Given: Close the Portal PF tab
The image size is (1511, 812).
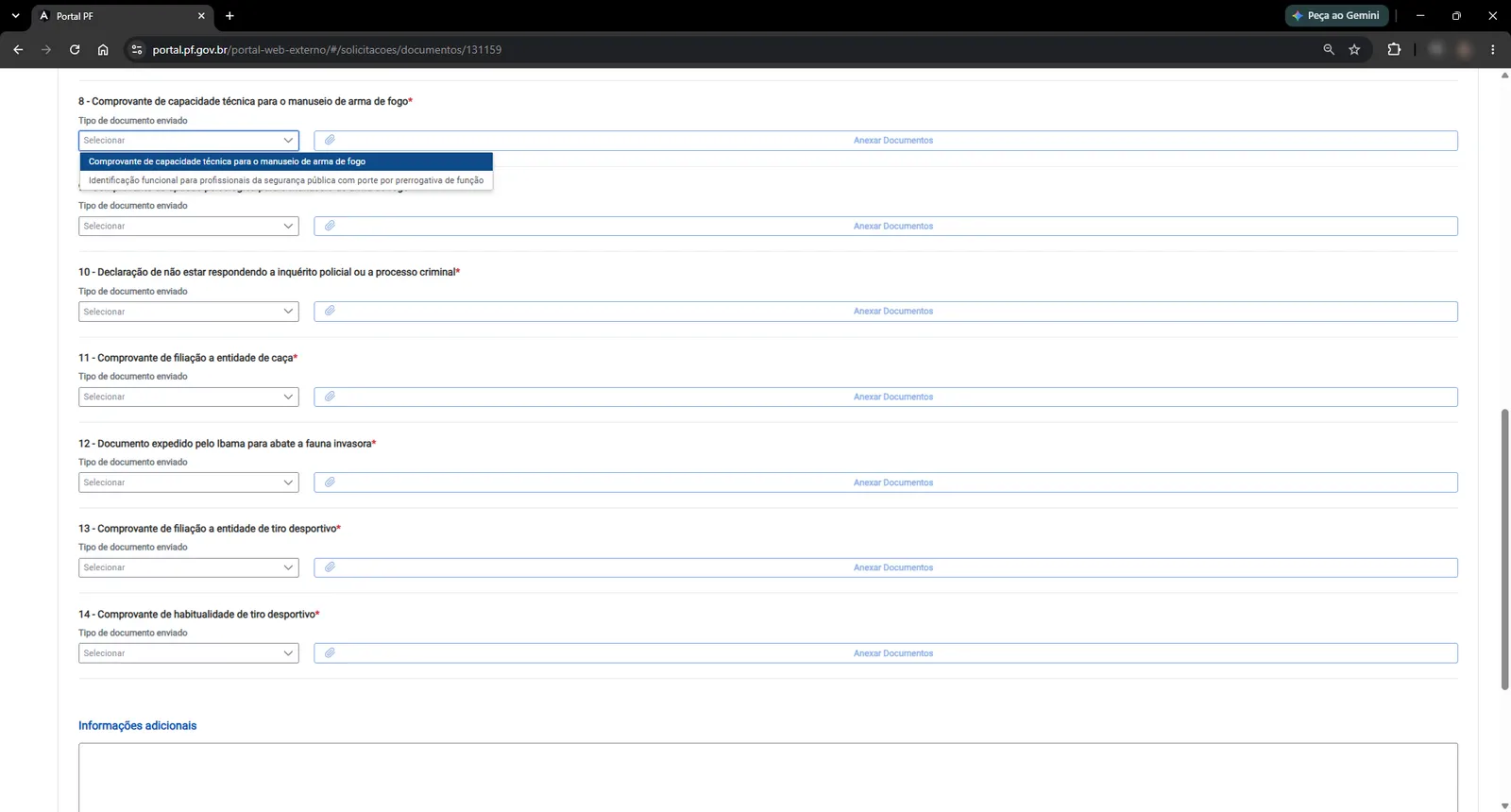Looking at the screenshot, I should (x=201, y=16).
